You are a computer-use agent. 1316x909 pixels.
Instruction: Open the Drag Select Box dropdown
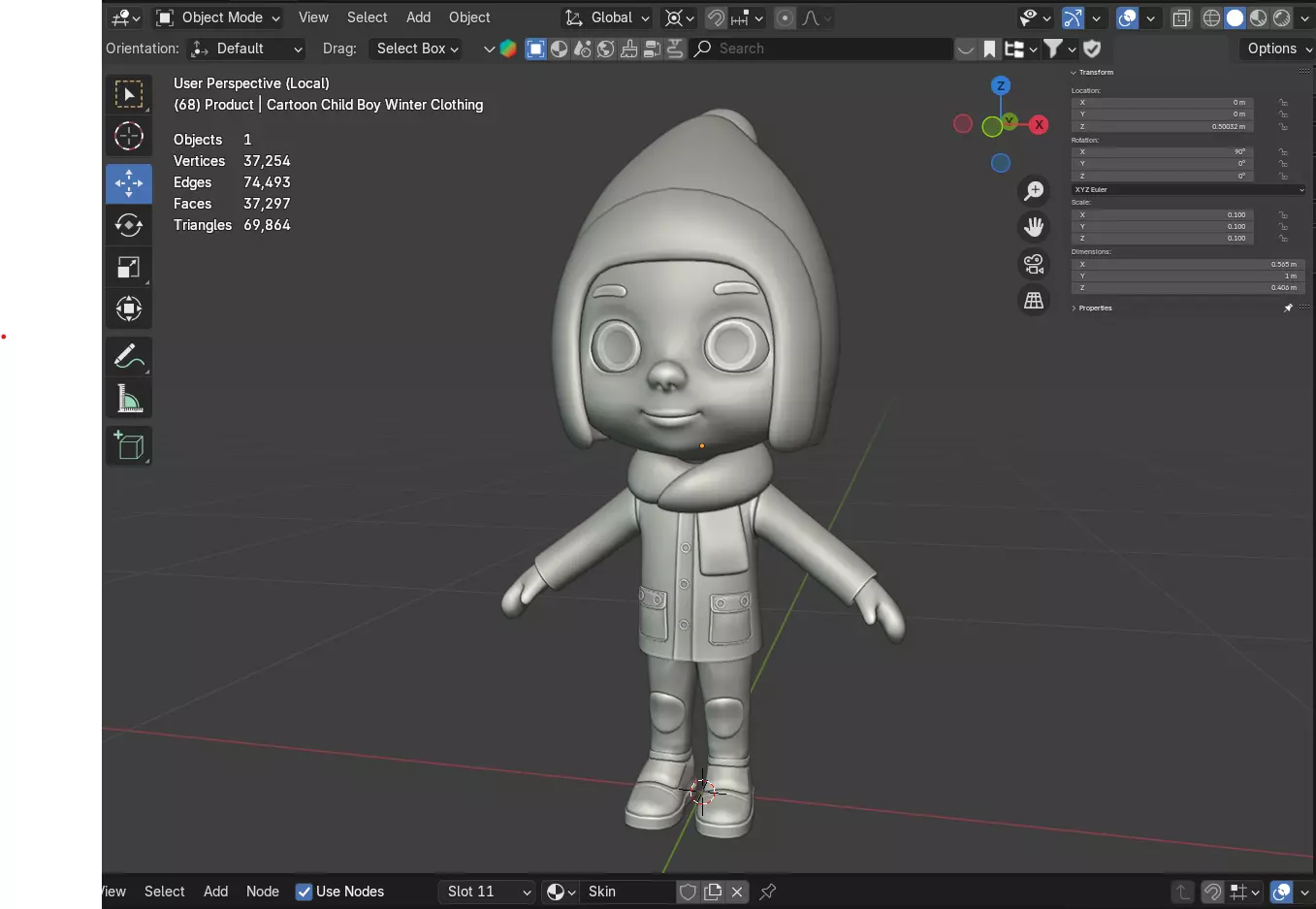click(x=416, y=49)
